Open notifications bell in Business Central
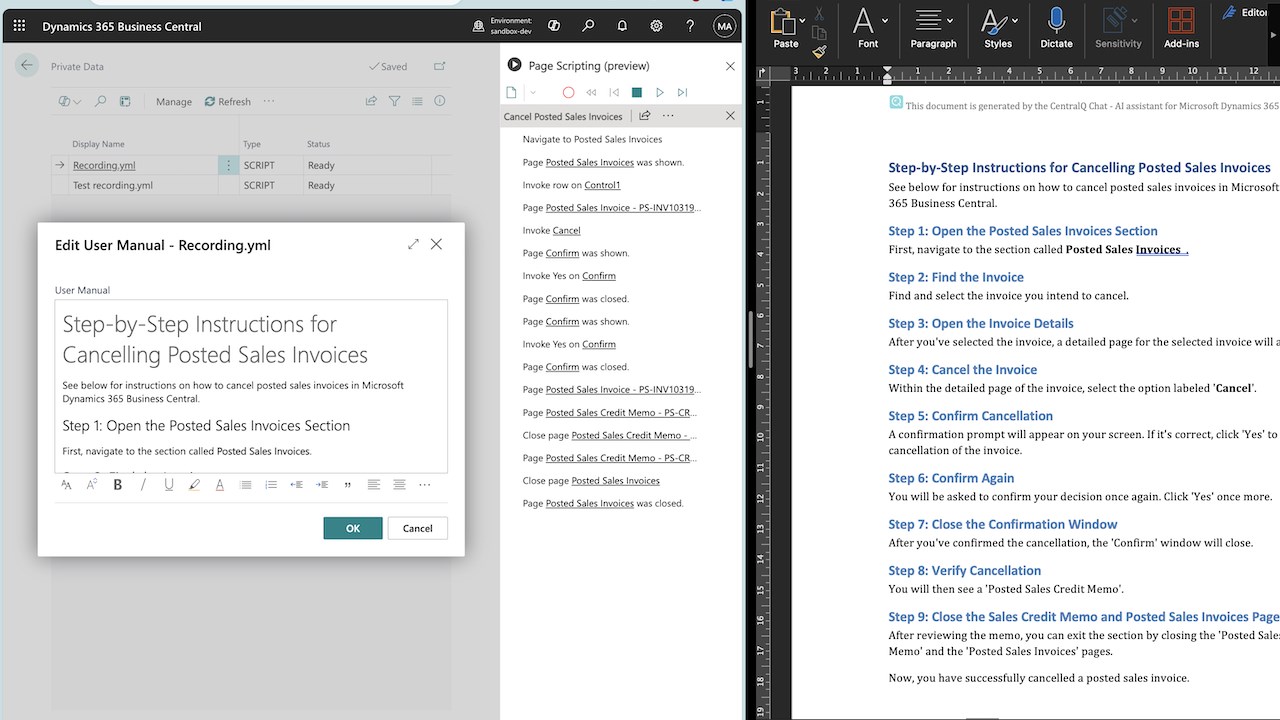The width and height of the screenshot is (1280, 720). [622, 26]
